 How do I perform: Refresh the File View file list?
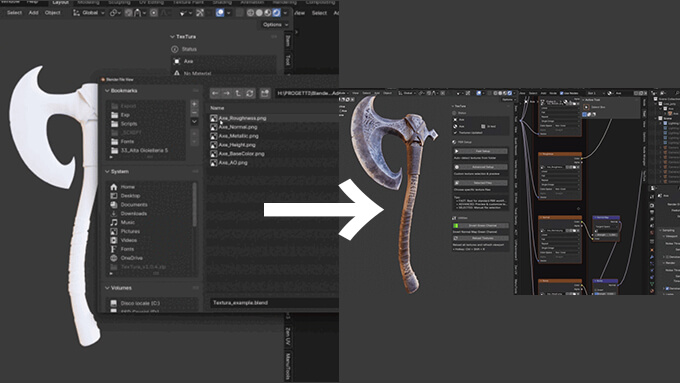pos(249,93)
